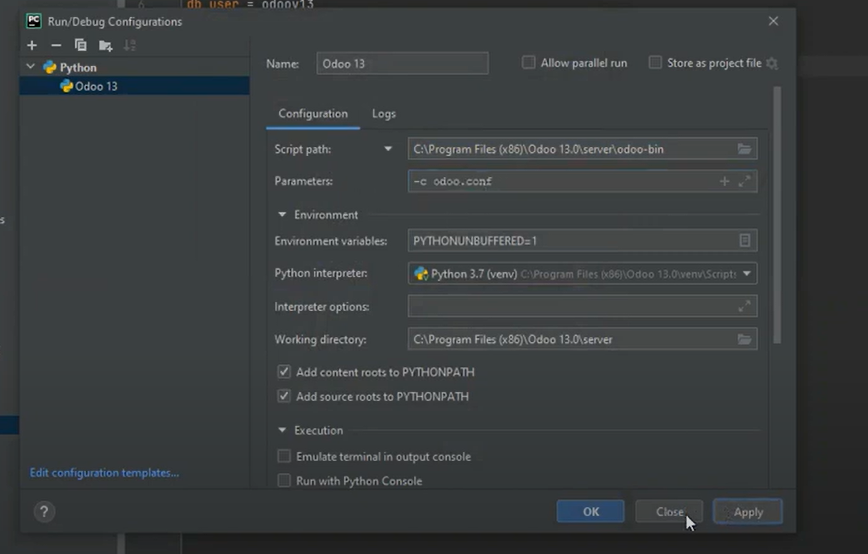Open the Script path type dropdown

tap(388, 149)
